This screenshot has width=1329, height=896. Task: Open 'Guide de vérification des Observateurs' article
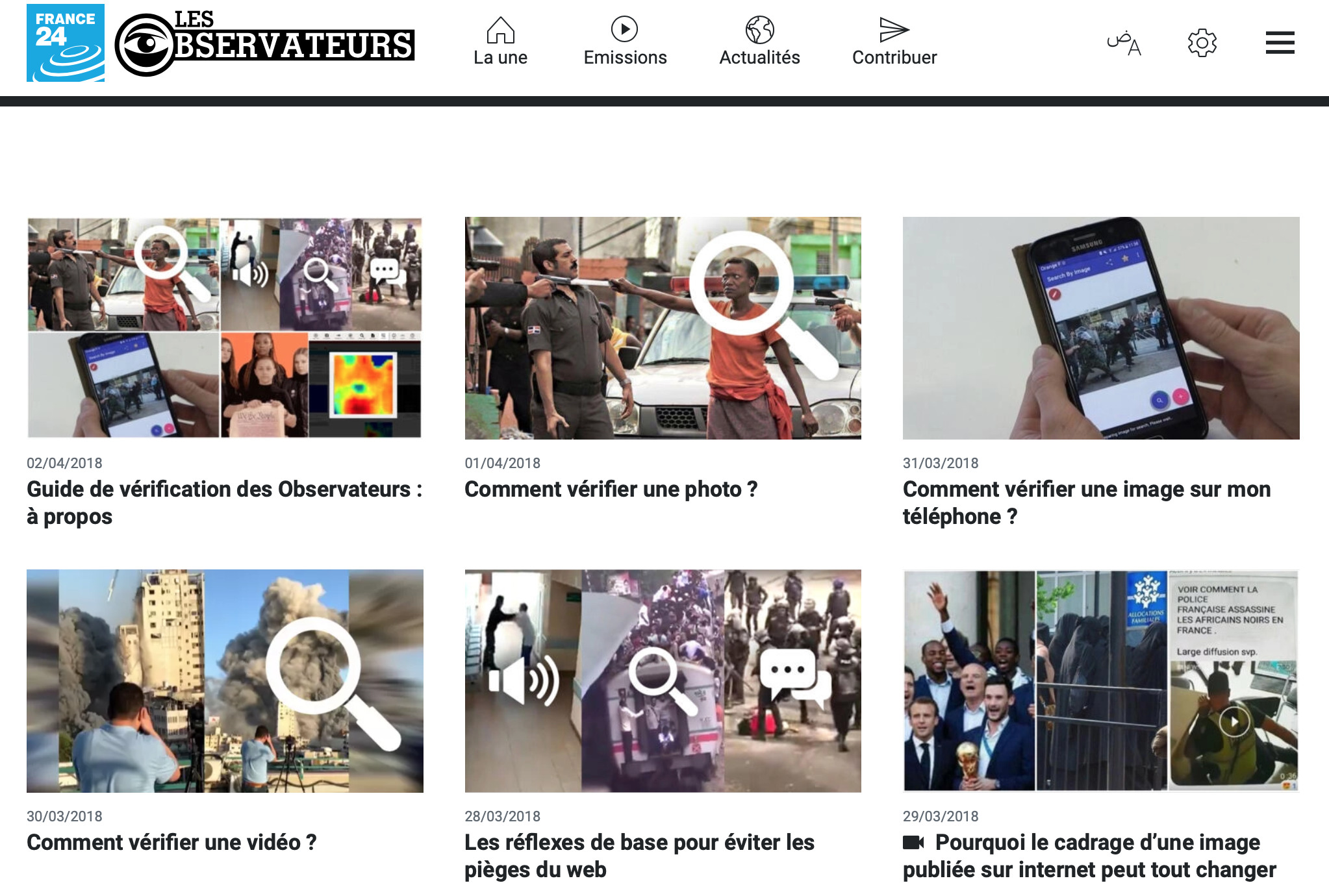pyautogui.click(x=225, y=503)
